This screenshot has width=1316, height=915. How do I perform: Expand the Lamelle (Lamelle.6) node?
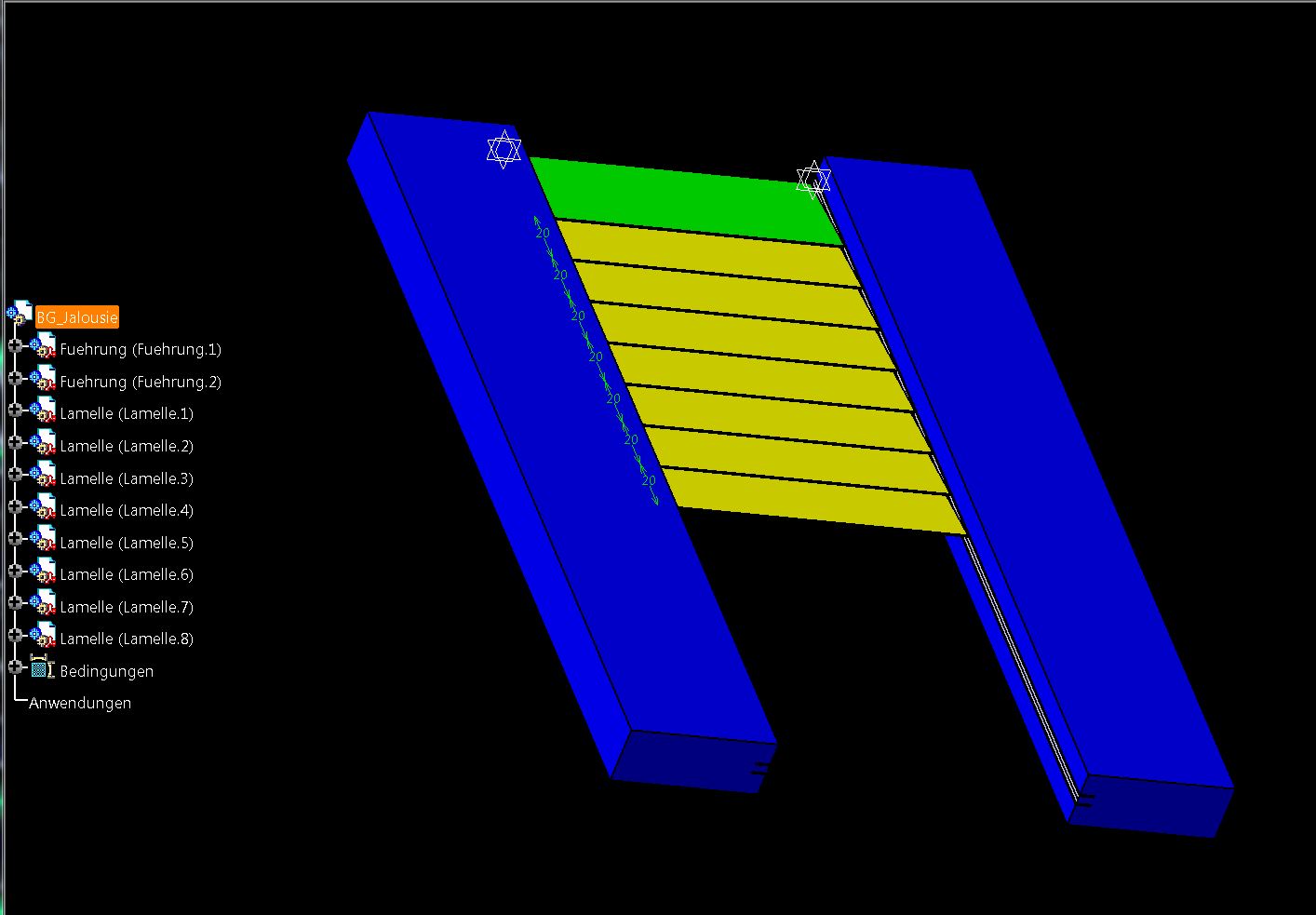[x=14, y=571]
